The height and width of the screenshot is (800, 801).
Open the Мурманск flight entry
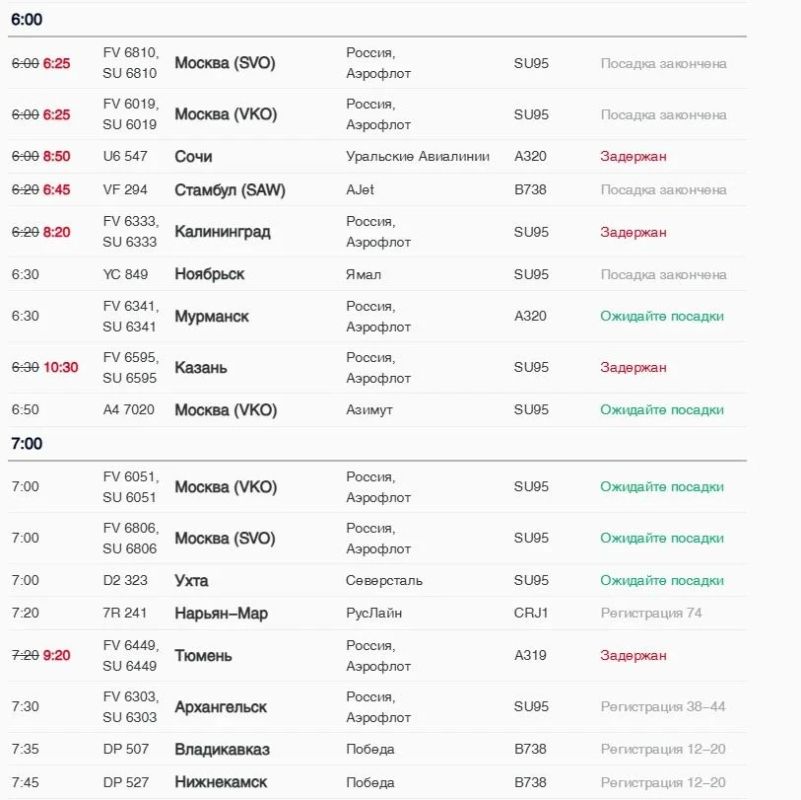(x=377, y=316)
